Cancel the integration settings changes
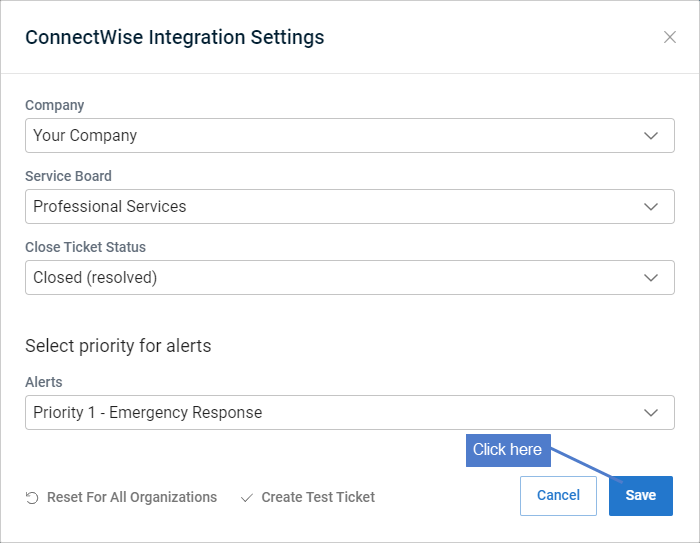 (558, 496)
